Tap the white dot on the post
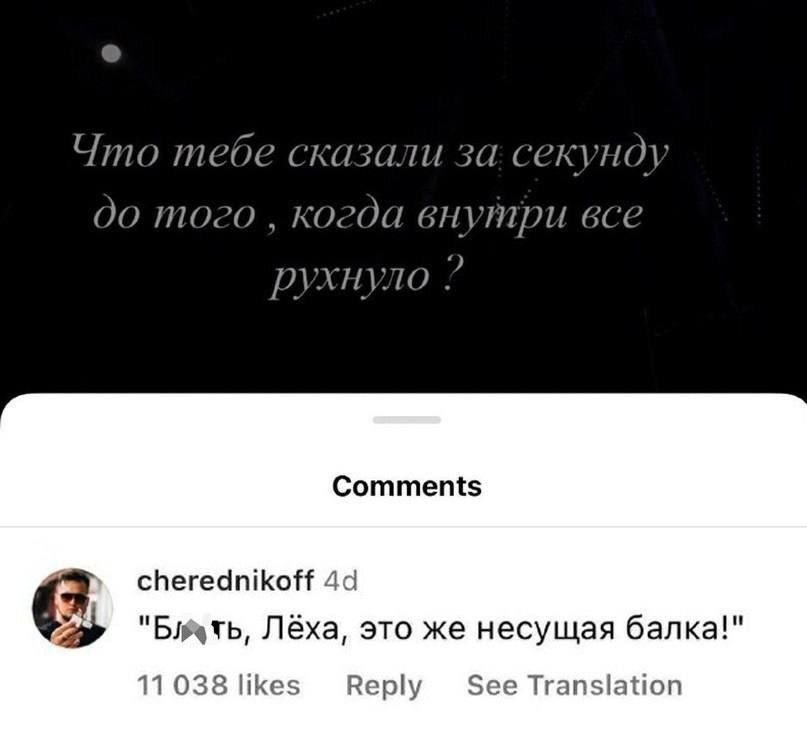 point(111,54)
